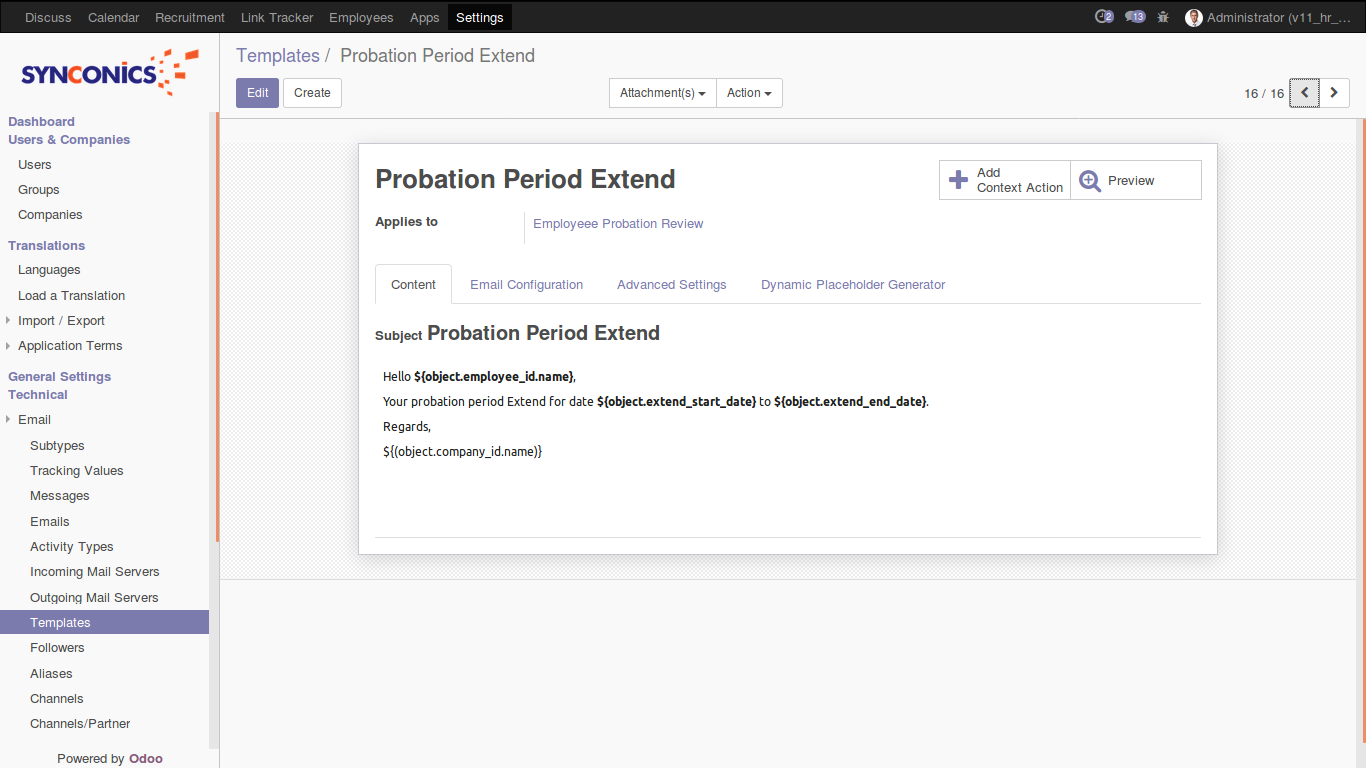The height and width of the screenshot is (768, 1366).
Task: Open the Attachment(s) dropdown
Action: click(662, 93)
